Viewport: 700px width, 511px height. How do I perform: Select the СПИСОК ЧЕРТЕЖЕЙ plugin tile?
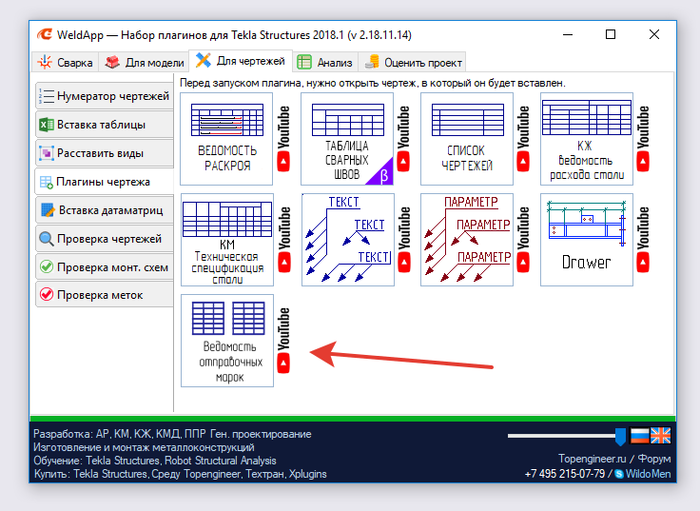pos(467,139)
